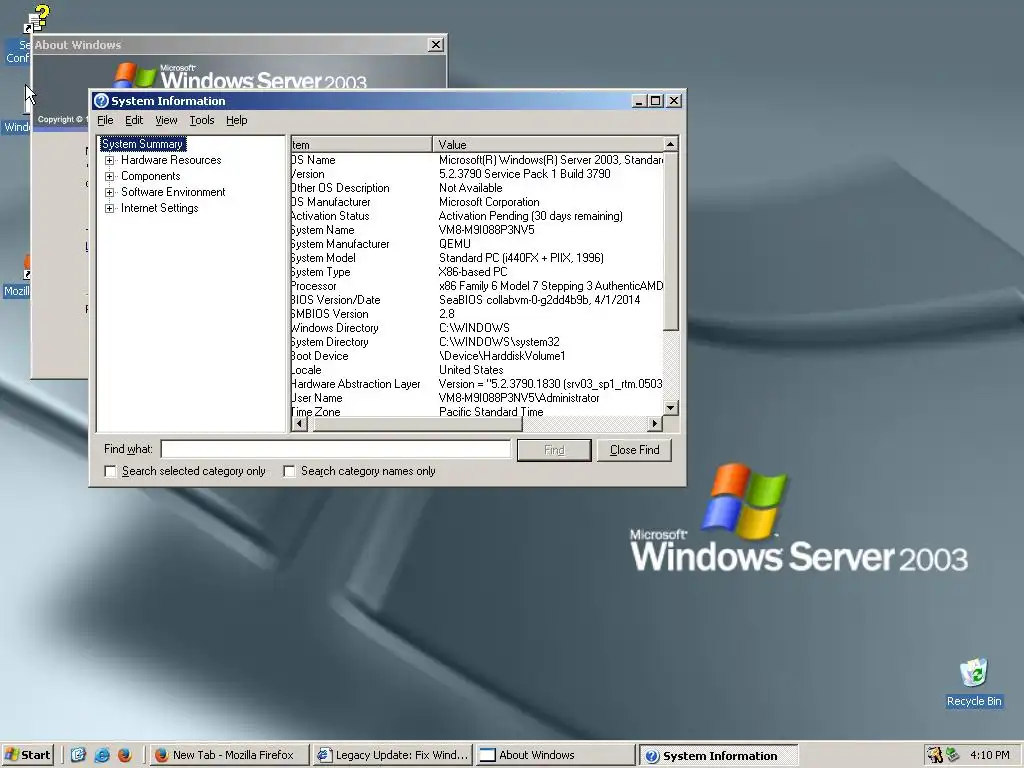Screen dimensions: 1024x768
Task: Enable Search selected category only
Action: pyautogui.click(x=110, y=472)
